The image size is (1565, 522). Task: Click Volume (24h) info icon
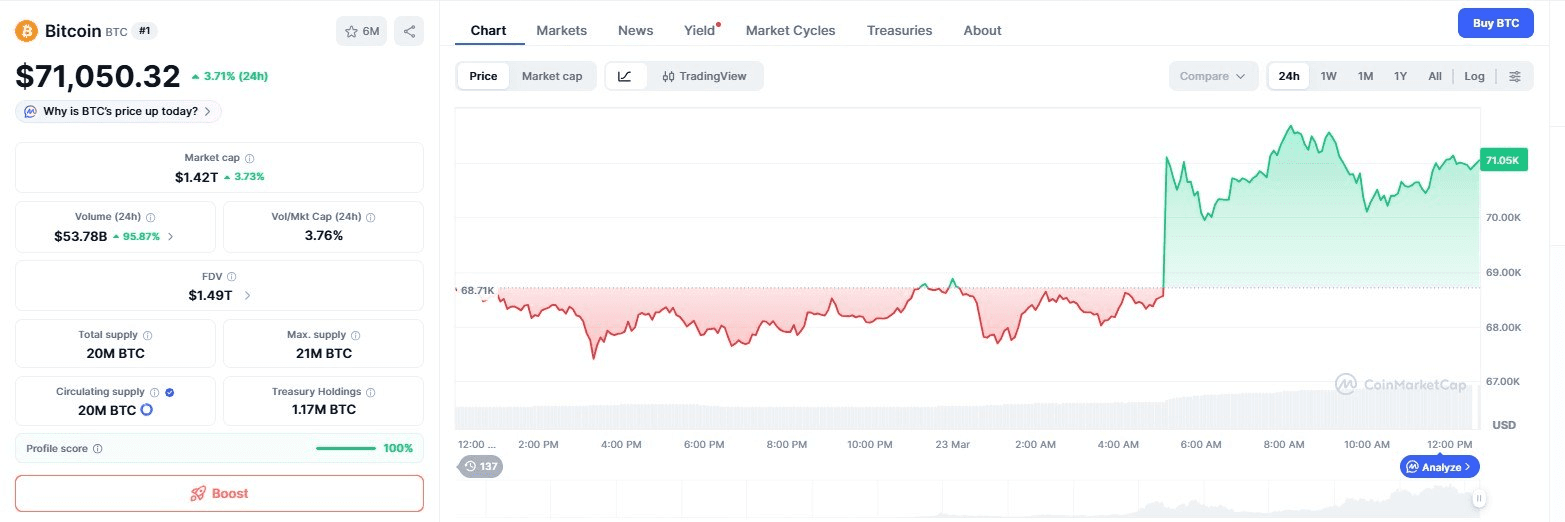151,217
